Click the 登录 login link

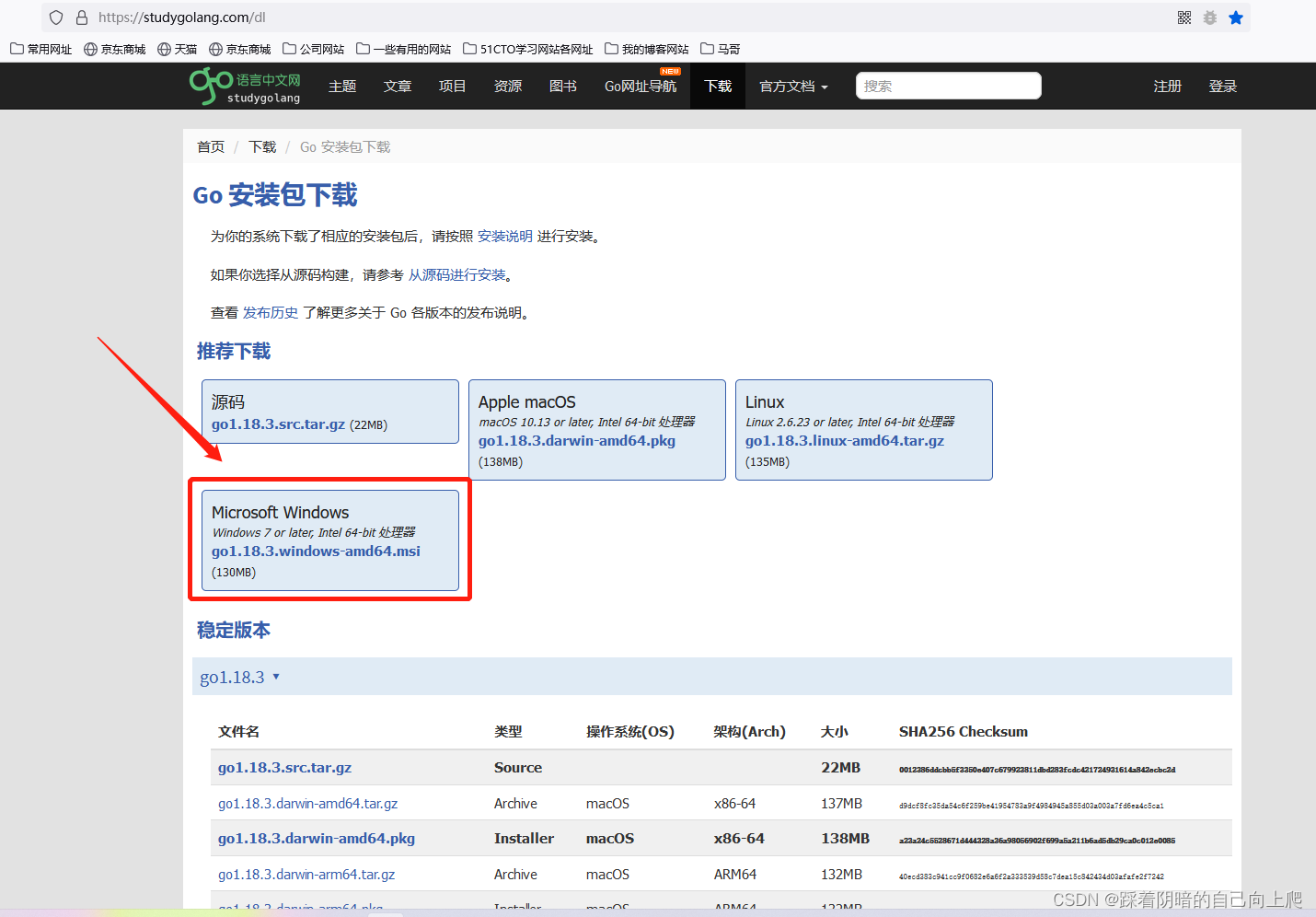point(1223,87)
